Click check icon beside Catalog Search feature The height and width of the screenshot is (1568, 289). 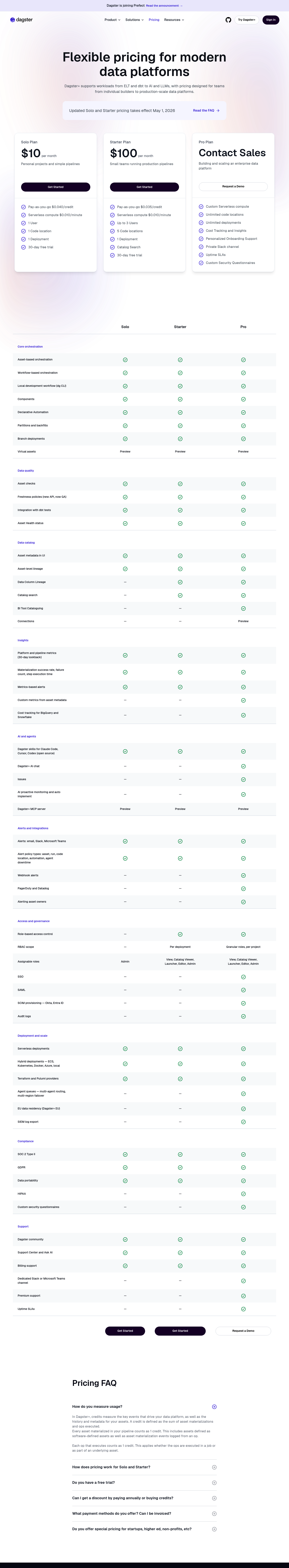pos(112,247)
